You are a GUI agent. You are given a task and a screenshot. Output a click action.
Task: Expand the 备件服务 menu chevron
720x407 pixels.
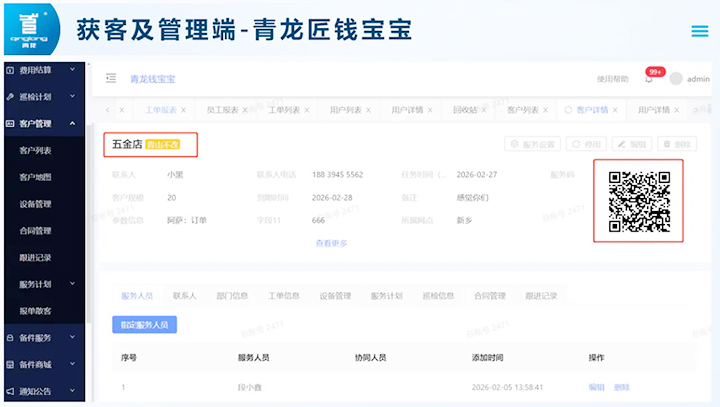(72, 337)
